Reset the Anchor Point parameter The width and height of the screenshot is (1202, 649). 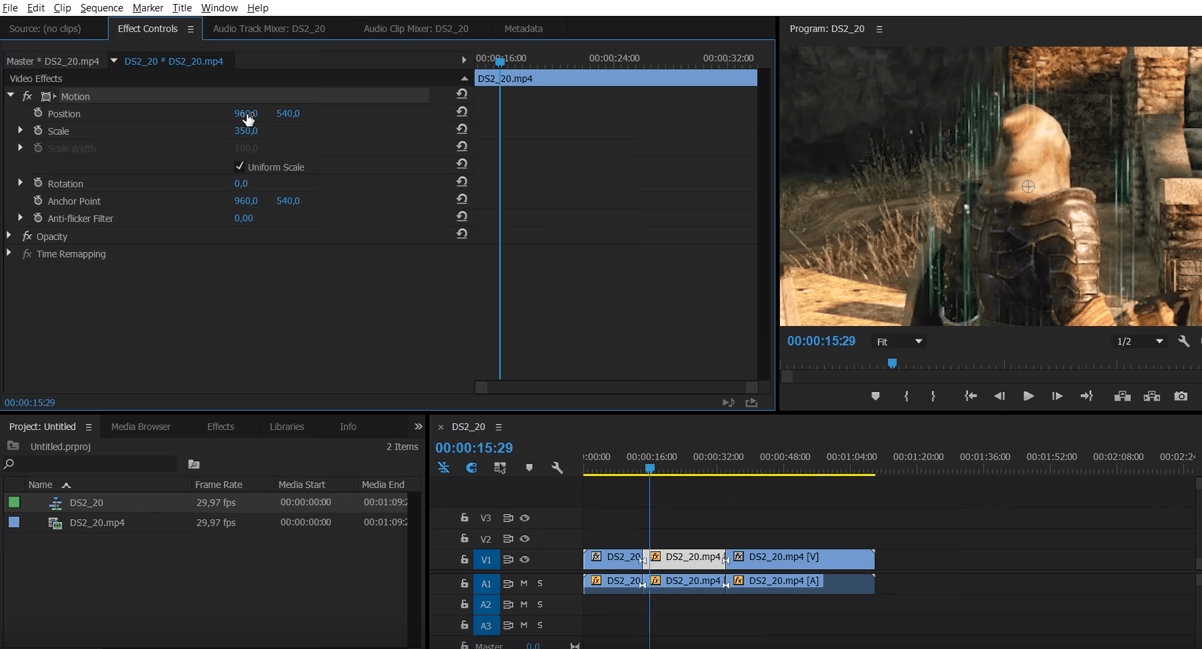(x=462, y=199)
